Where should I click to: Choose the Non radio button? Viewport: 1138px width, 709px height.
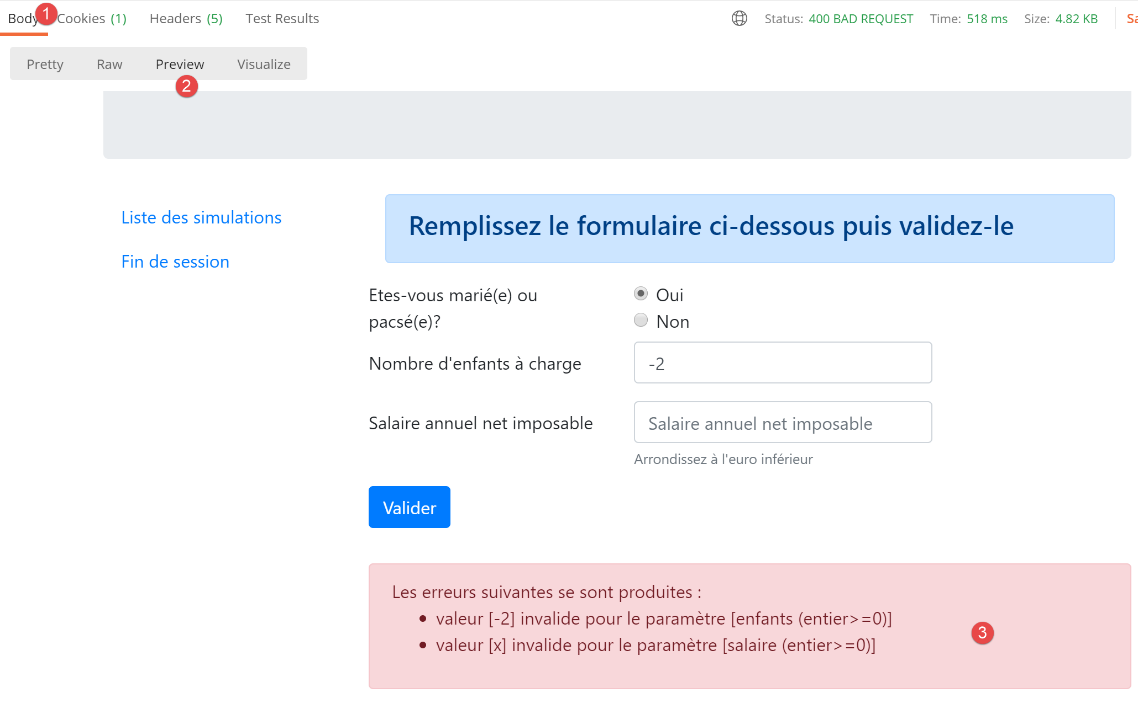pyautogui.click(x=641, y=321)
